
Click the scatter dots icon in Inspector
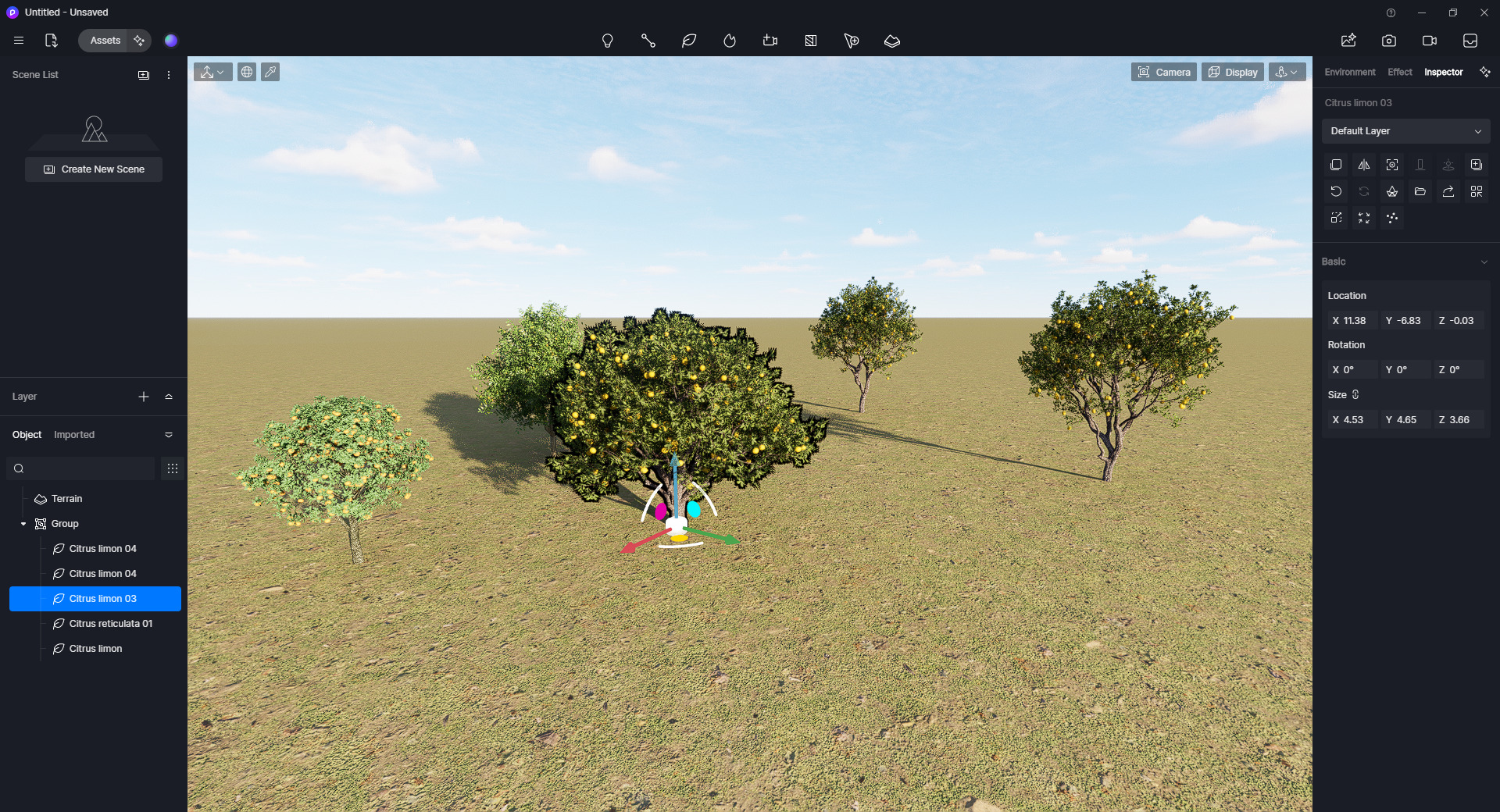pos(1392,218)
